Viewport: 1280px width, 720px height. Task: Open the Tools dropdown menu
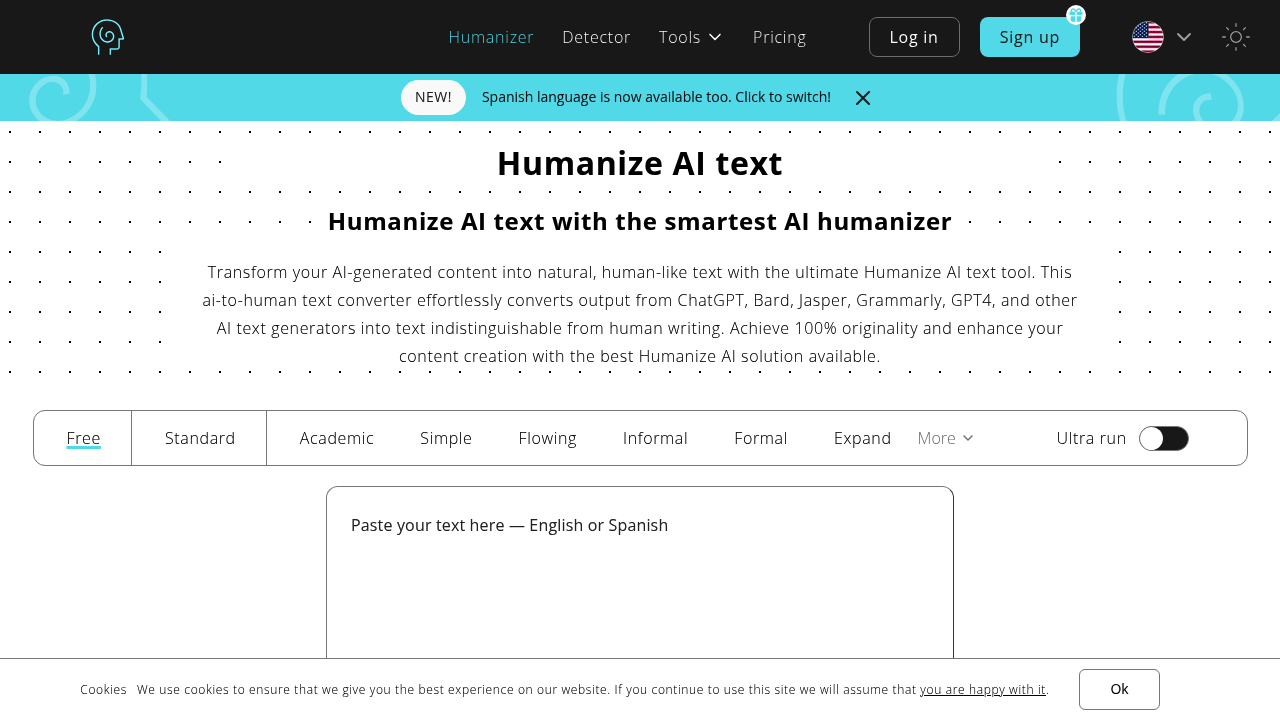coord(690,37)
